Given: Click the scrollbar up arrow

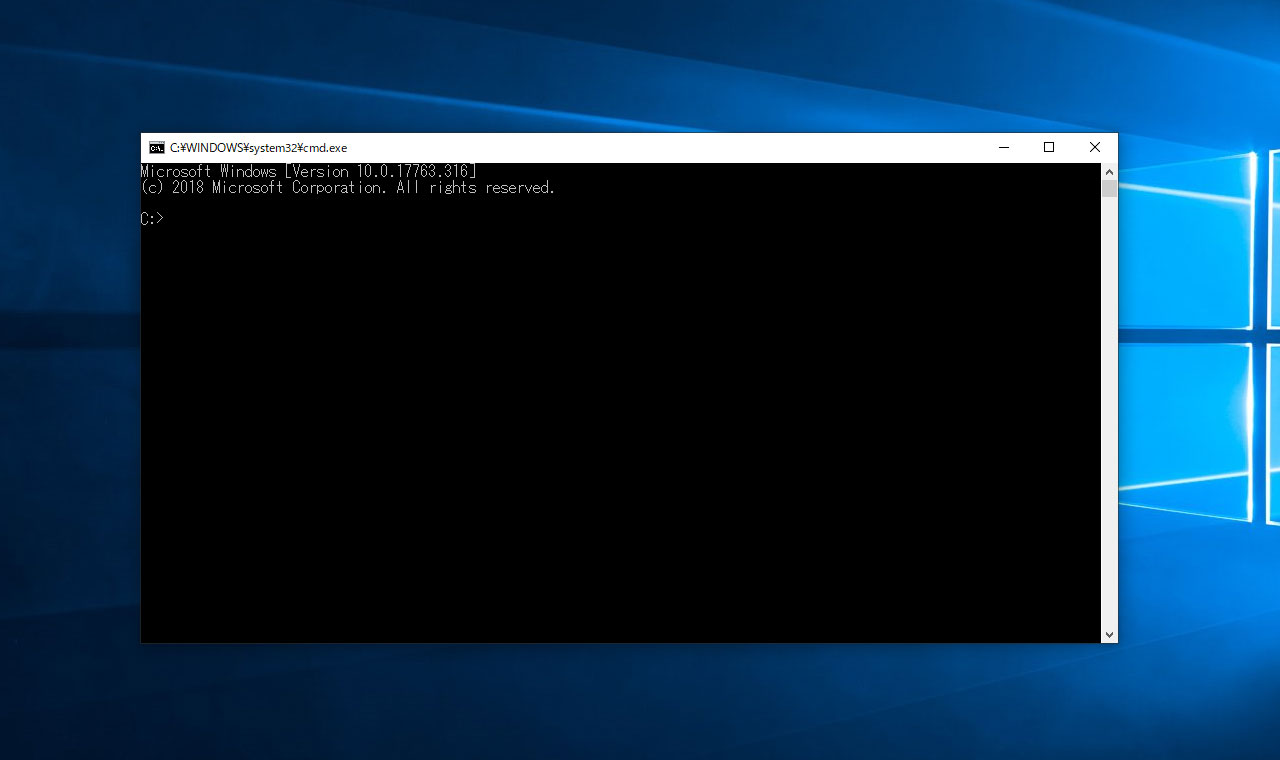Looking at the screenshot, I should (x=1109, y=172).
